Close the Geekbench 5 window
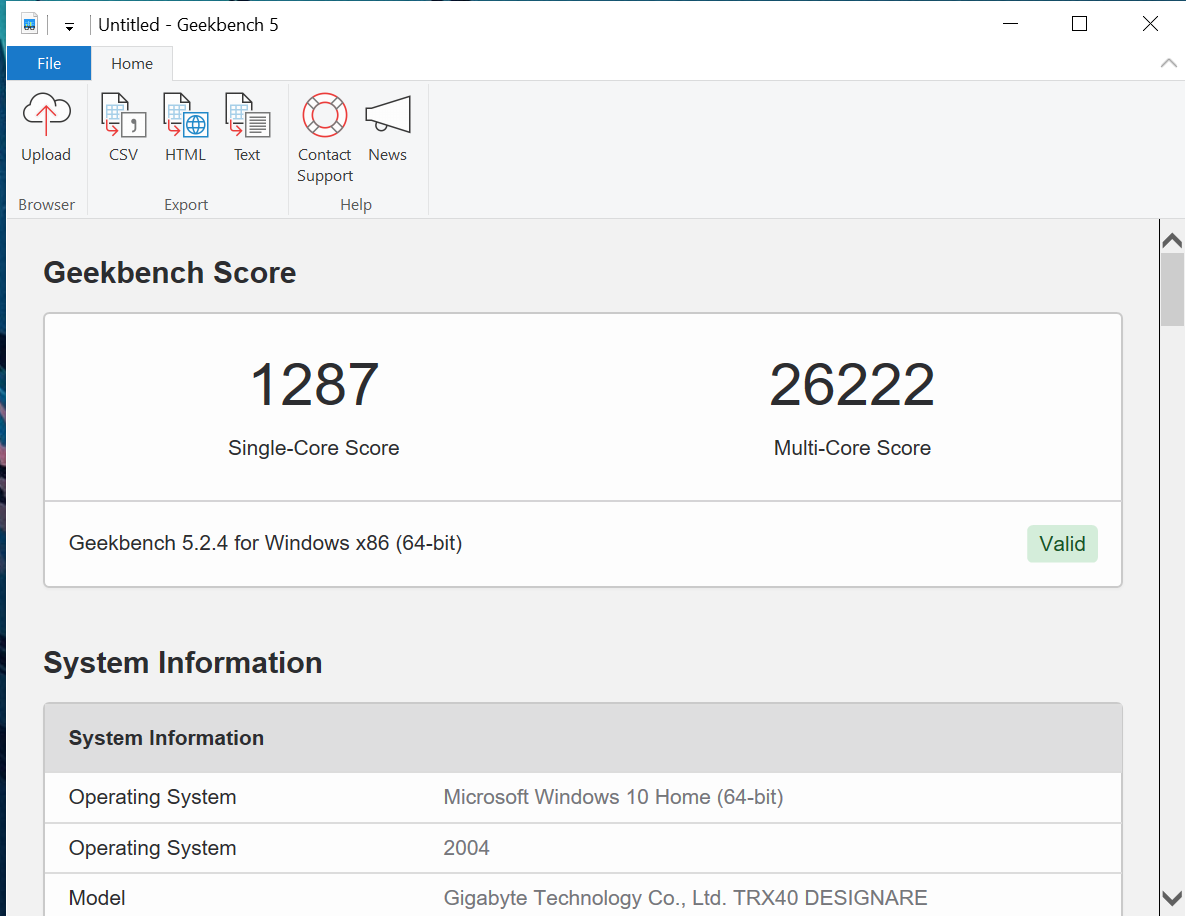 point(1150,24)
